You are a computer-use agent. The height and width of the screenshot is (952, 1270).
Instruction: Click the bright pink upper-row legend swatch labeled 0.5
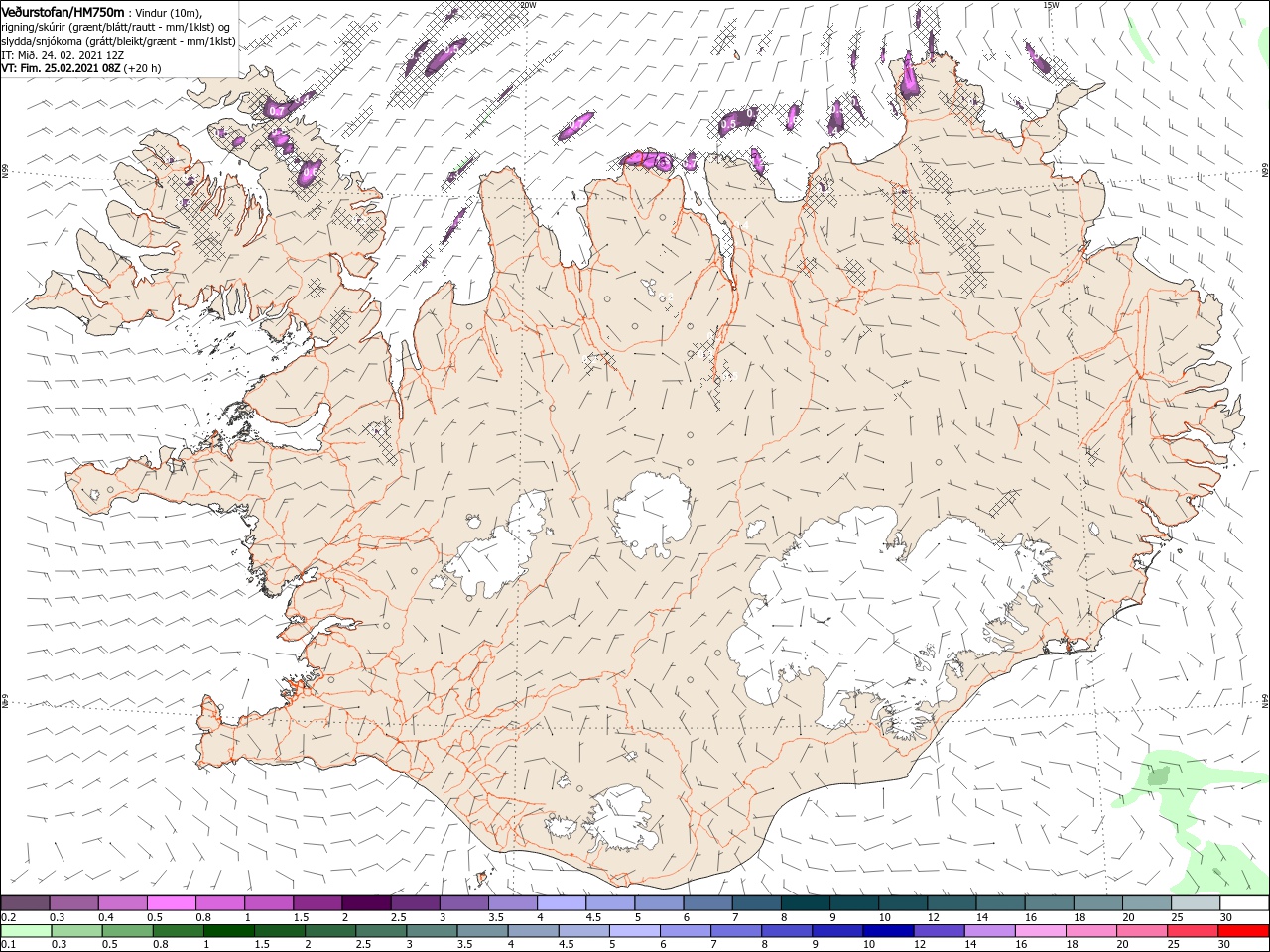point(172,902)
